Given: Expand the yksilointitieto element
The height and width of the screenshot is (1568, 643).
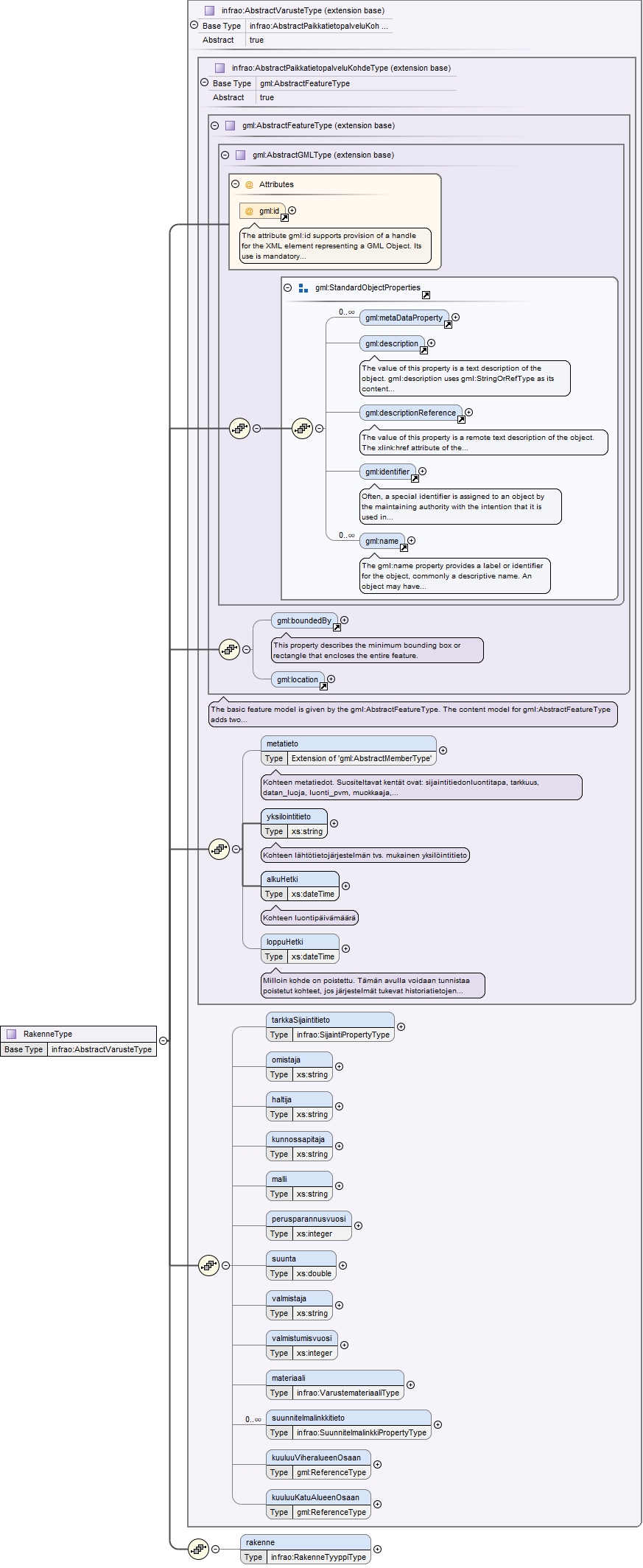Looking at the screenshot, I should click(x=334, y=824).
